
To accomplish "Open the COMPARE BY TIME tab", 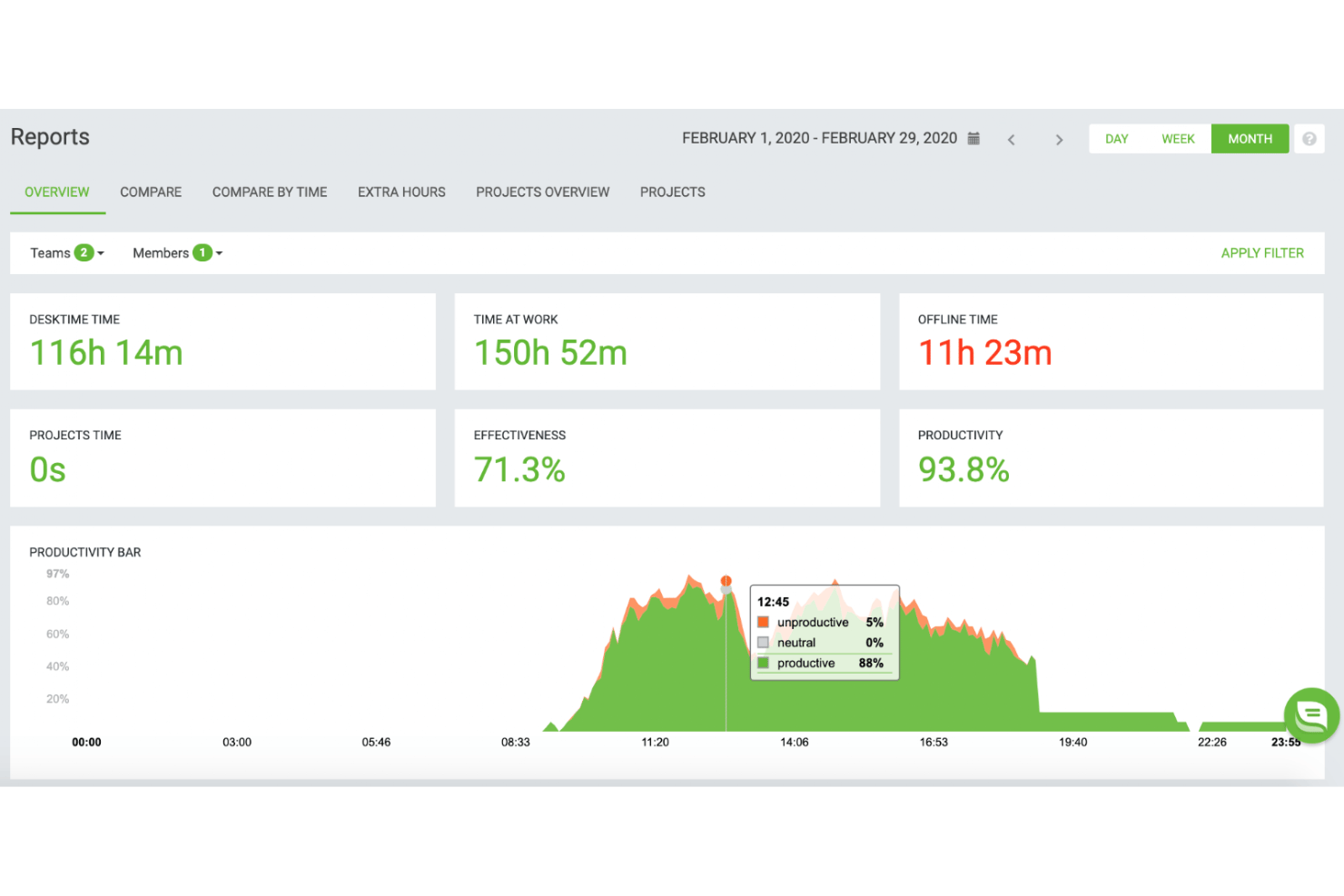I will [x=270, y=192].
